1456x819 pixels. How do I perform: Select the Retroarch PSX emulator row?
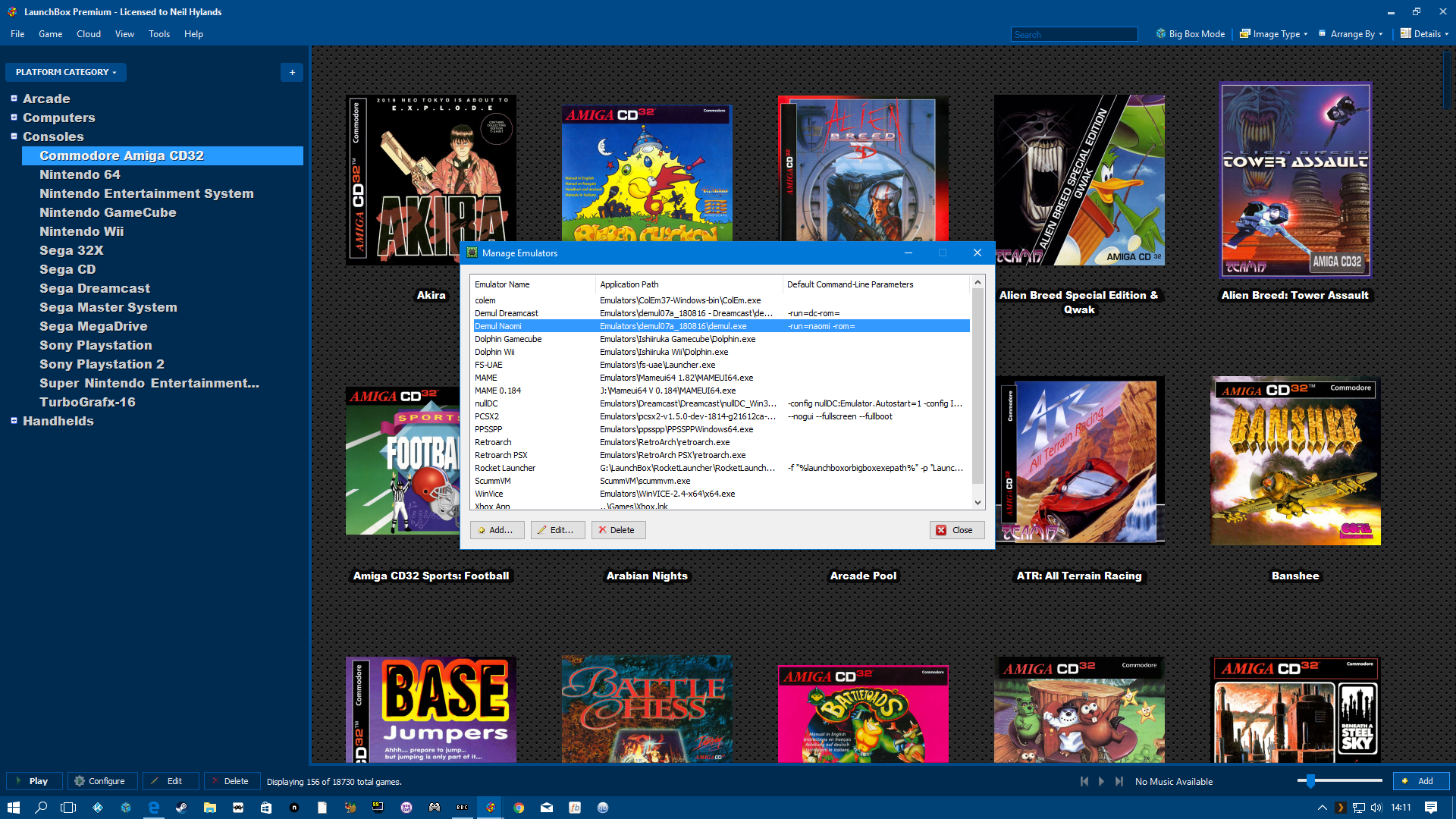pyautogui.click(x=720, y=455)
